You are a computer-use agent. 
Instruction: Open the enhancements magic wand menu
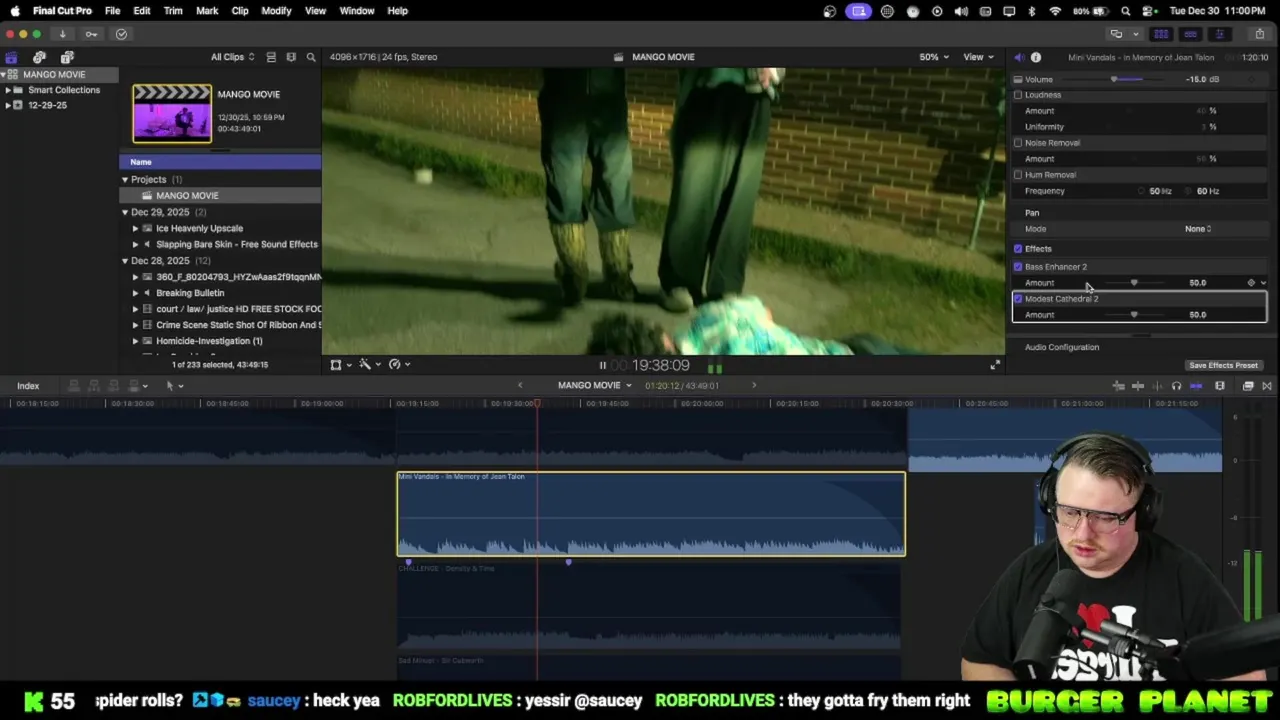[x=369, y=365]
